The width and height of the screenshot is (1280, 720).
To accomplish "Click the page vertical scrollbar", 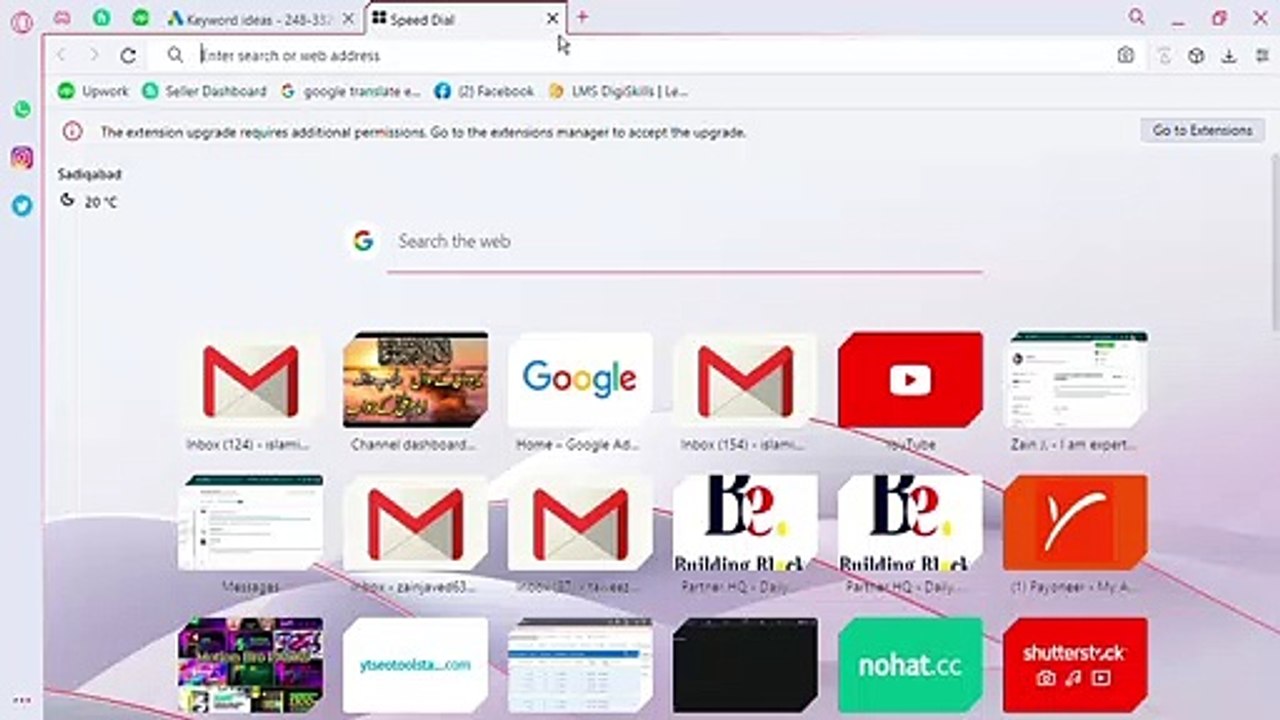I will pos(1274,240).
